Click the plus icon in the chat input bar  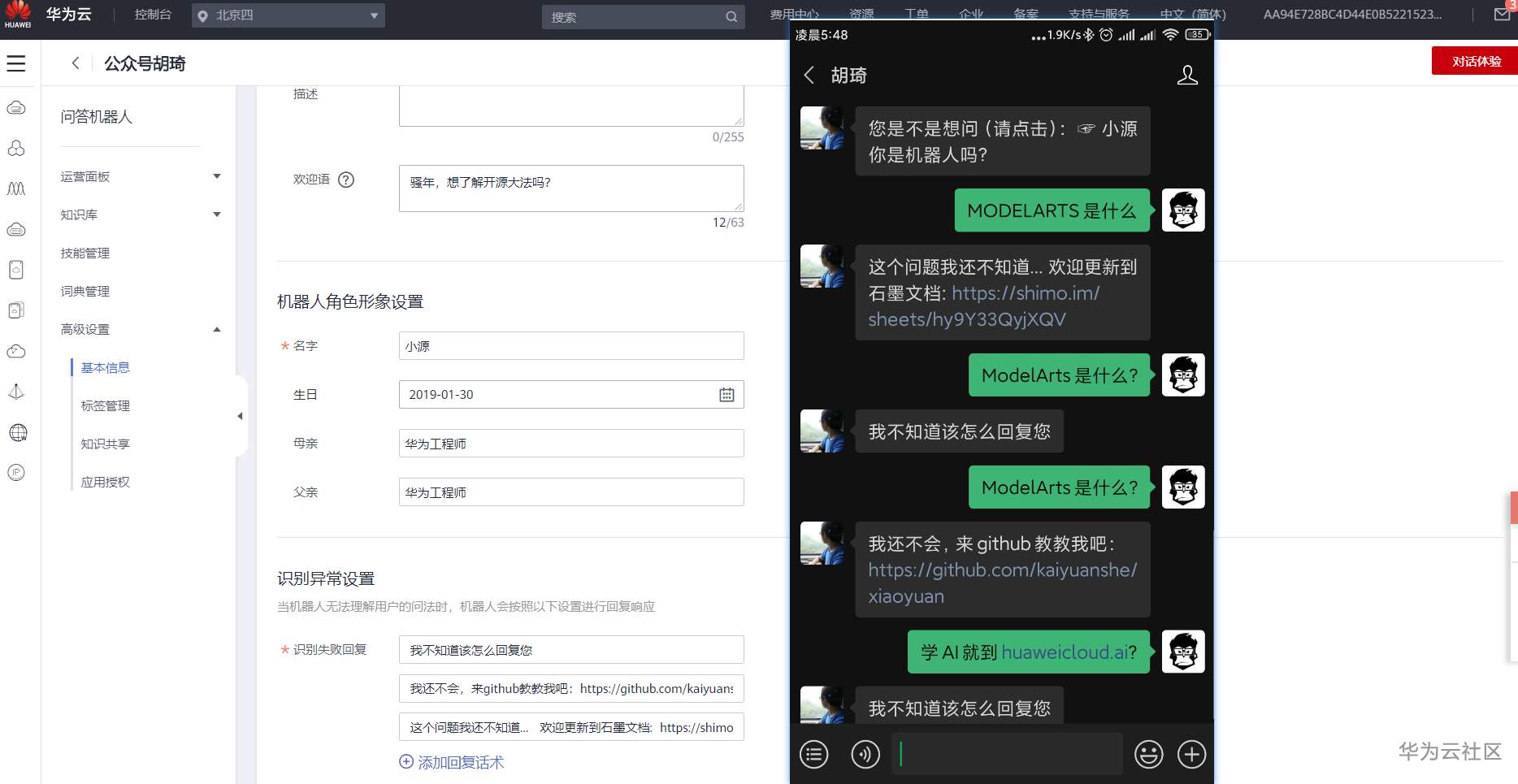(1191, 754)
